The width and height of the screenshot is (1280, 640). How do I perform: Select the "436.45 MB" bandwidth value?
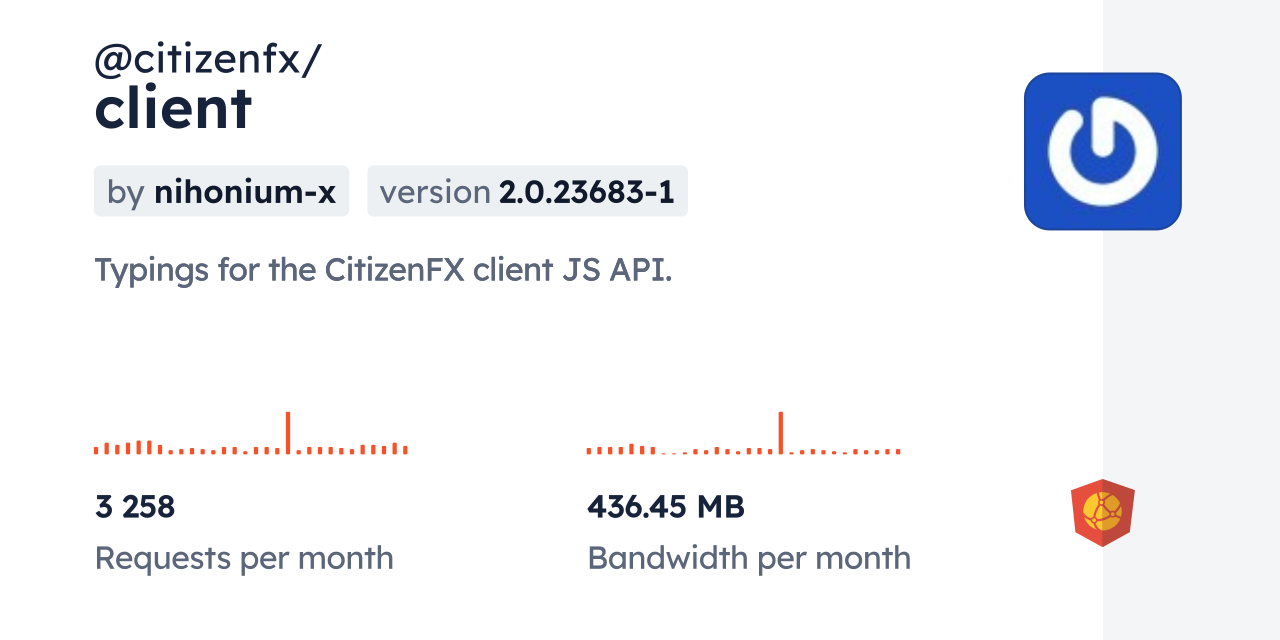click(665, 507)
